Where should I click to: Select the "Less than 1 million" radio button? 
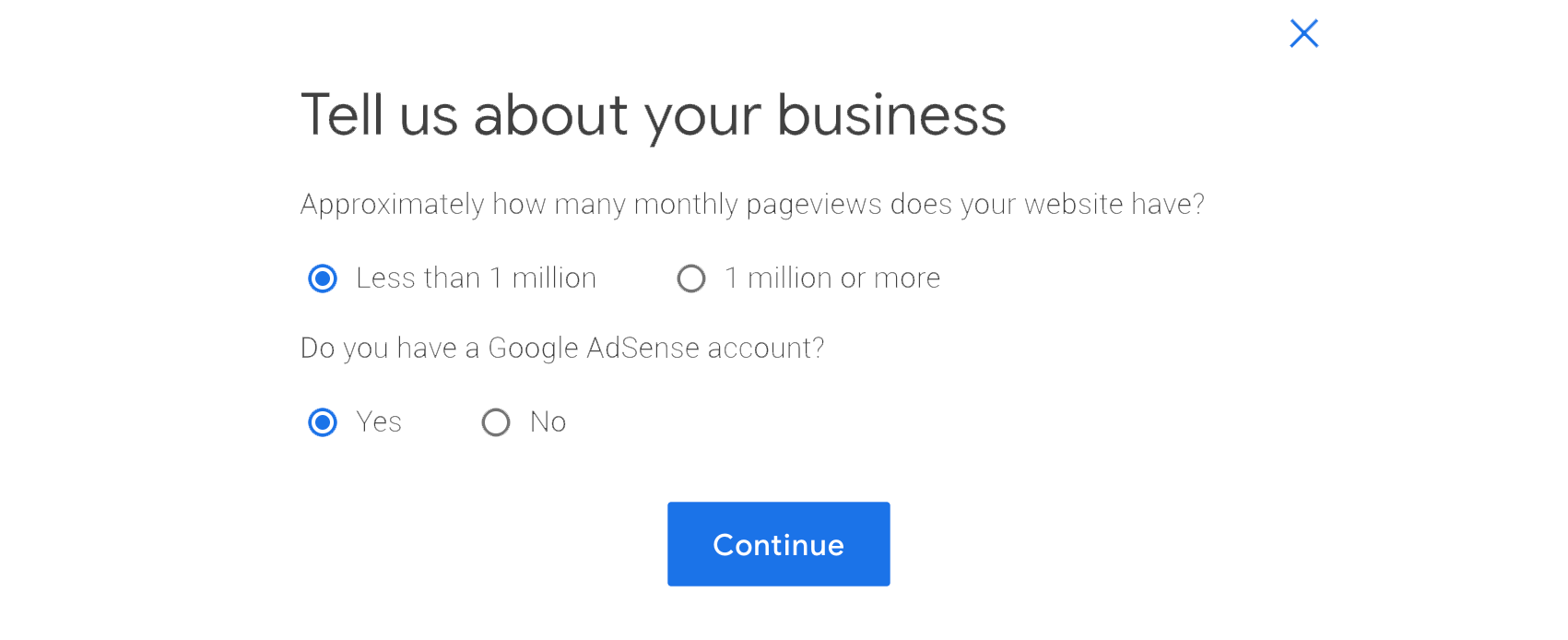[x=323, y=279]
